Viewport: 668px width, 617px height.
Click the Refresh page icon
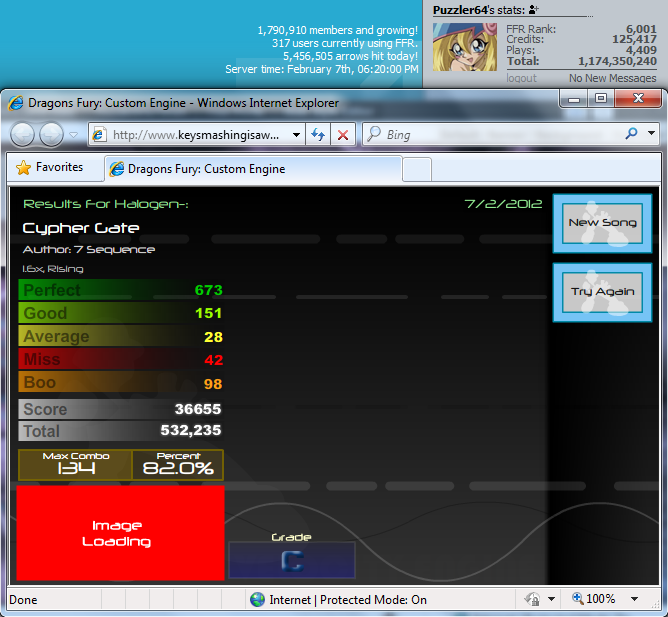[319, 134]
